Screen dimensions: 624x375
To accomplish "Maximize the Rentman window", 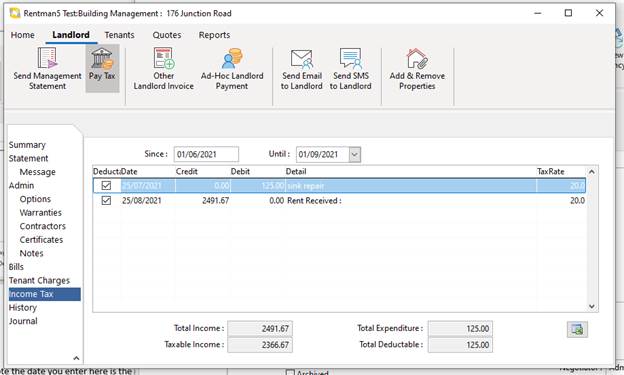I will [568, 13].
